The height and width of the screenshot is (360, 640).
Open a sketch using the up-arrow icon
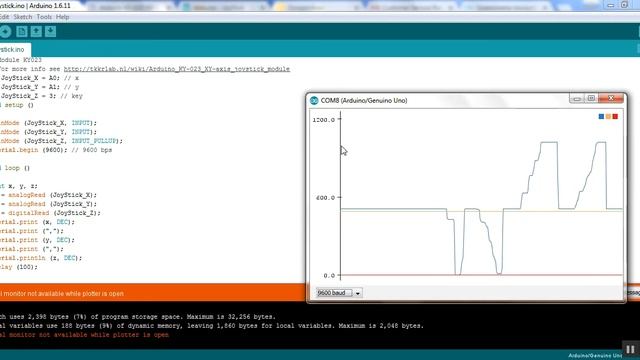36,31
